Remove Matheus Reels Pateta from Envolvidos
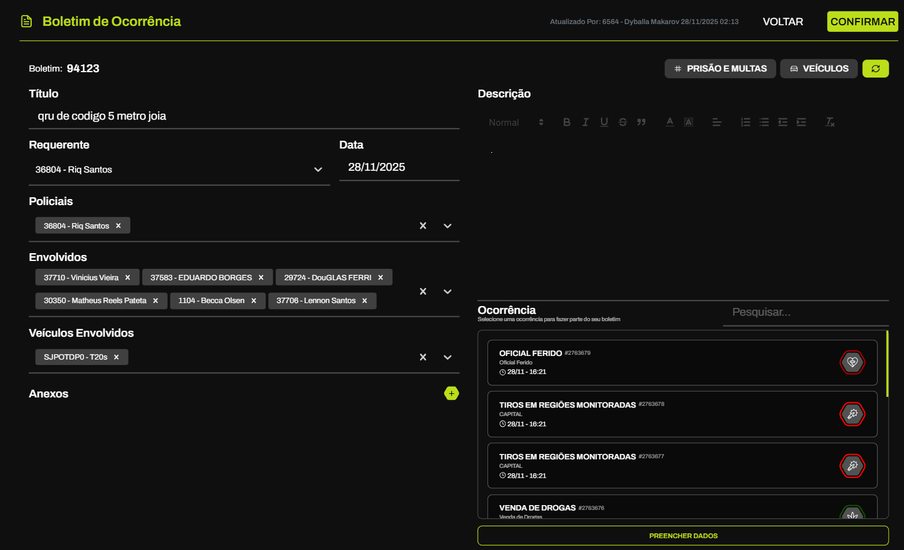 [x=155, y=300]
